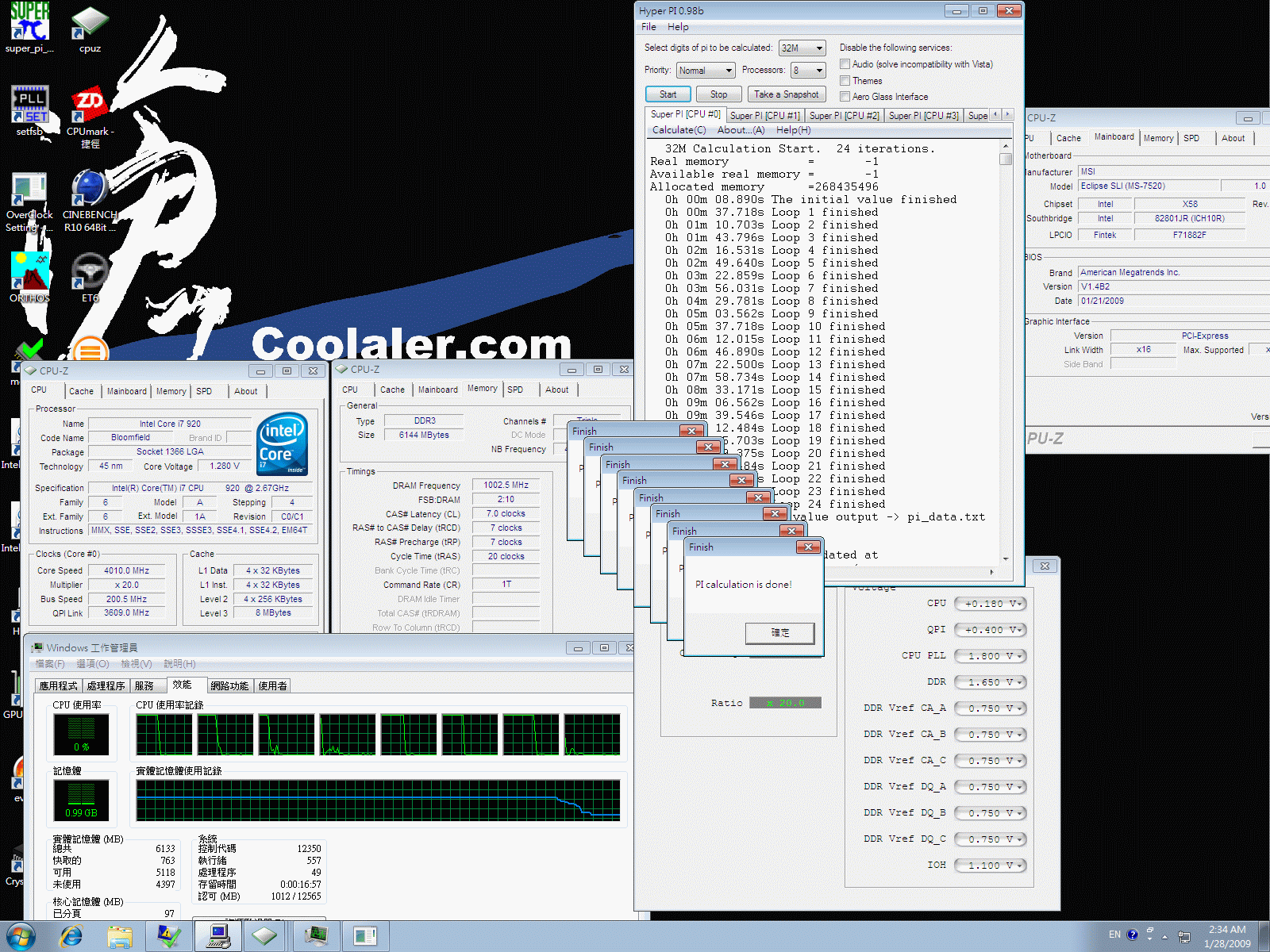This screenshot has width=1270, height=952.
Task: Open the pi digits 32M dropdown
Action: pyautogui.click(x=802, y=48)
